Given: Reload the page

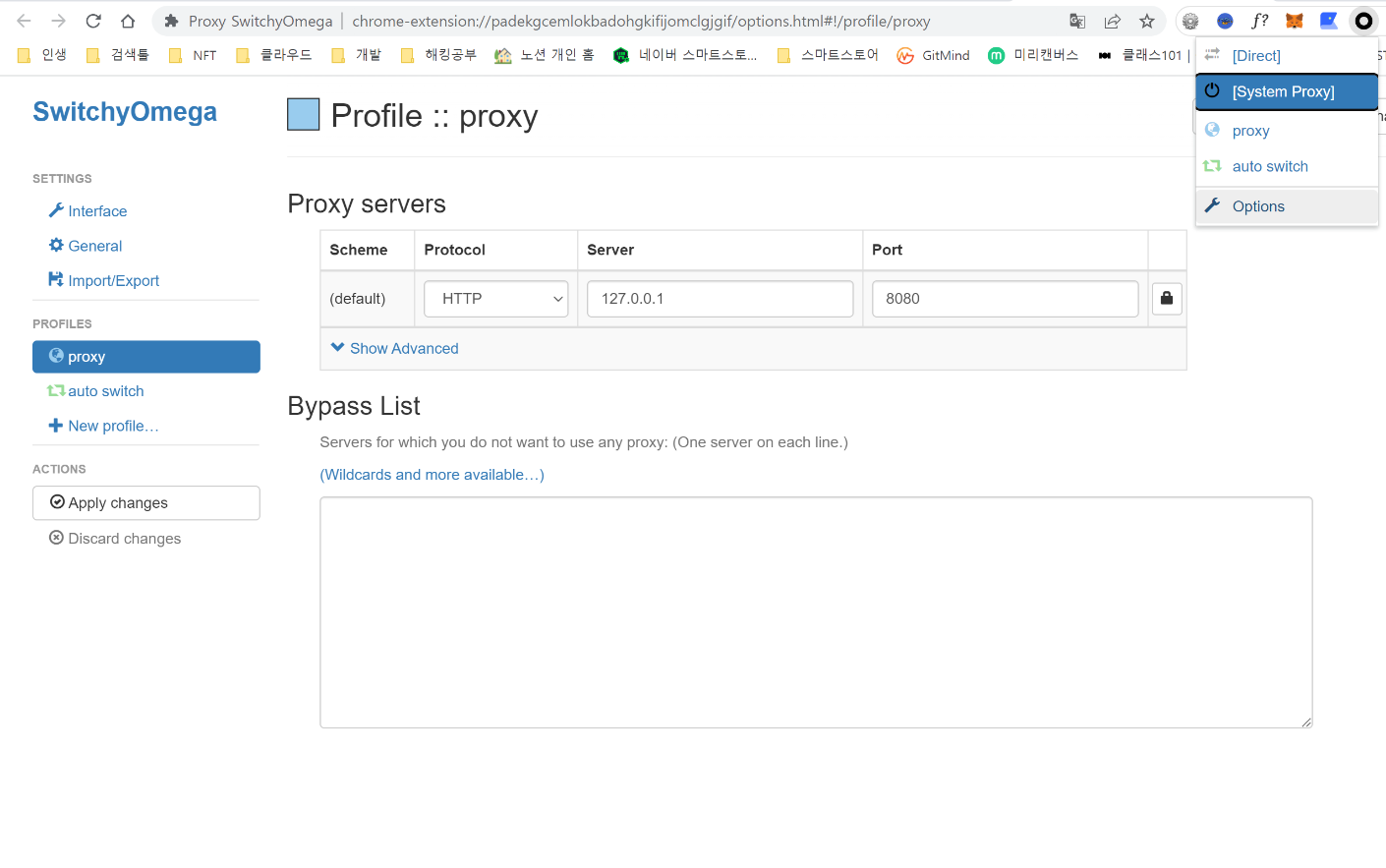Looking at the screenshot, I should [x=93, y=21].
